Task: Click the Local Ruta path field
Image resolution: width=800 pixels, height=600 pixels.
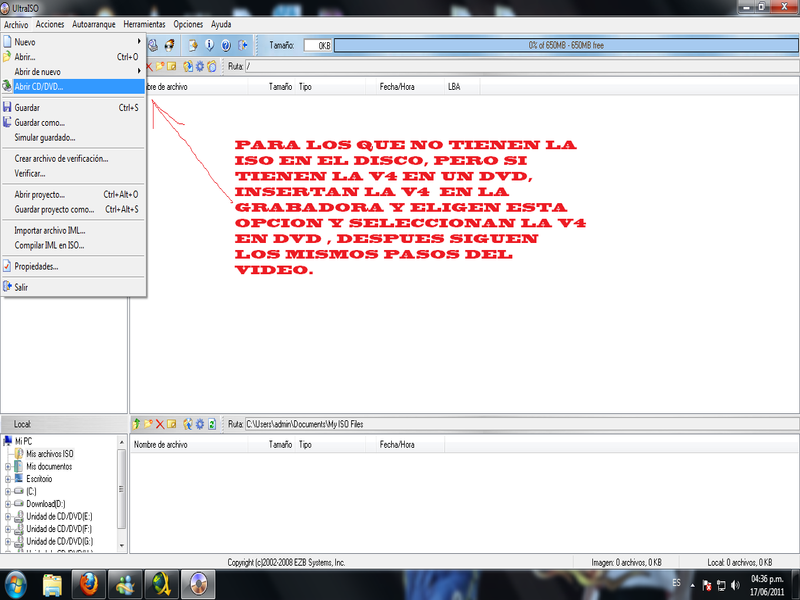Action: 521,424
